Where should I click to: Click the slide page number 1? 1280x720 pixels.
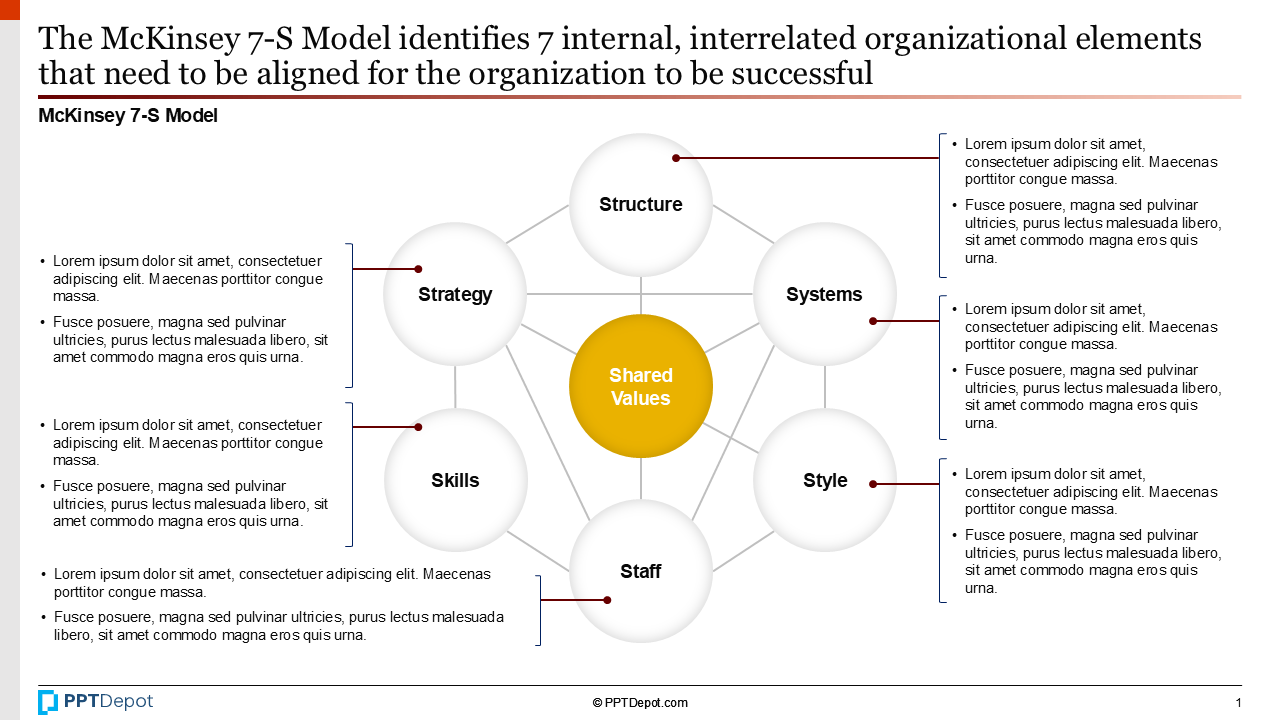[1238, 703]
